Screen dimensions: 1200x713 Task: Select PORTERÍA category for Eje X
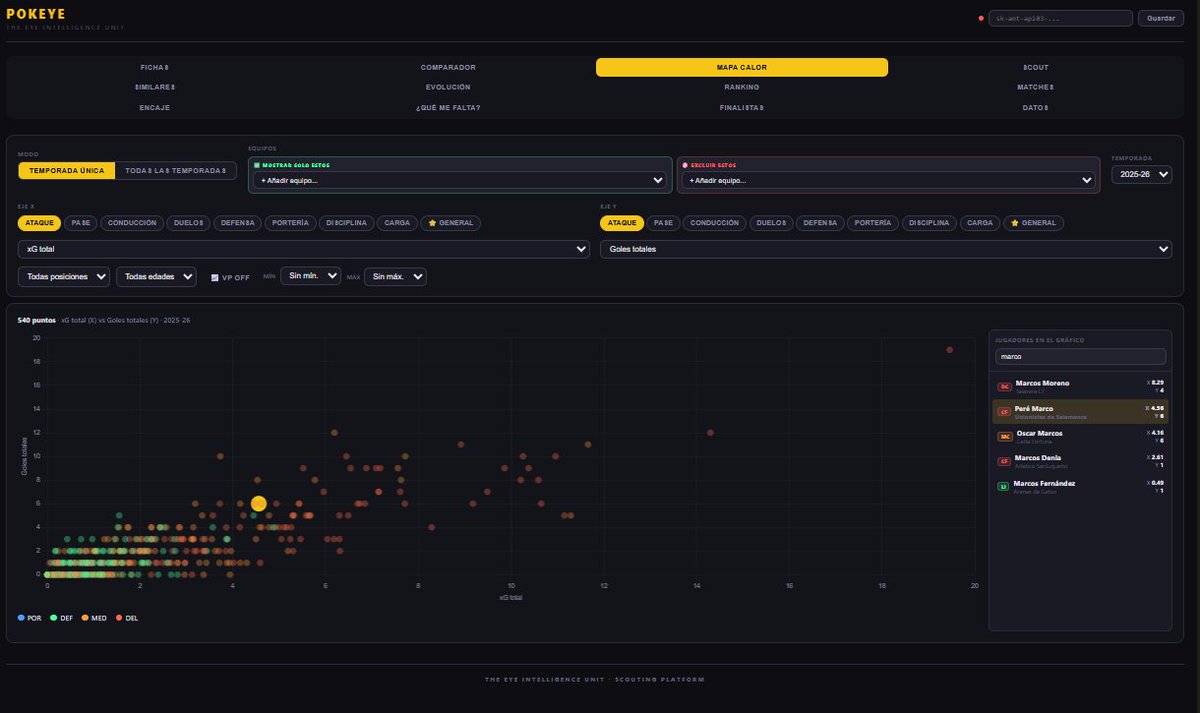point(291,223)
